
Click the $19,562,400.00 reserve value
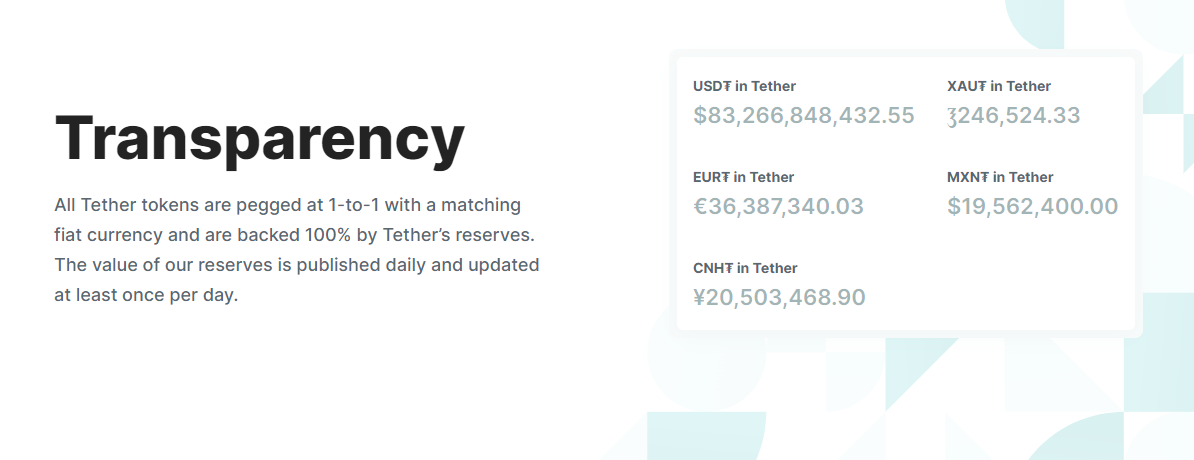tap(1032, 206)
